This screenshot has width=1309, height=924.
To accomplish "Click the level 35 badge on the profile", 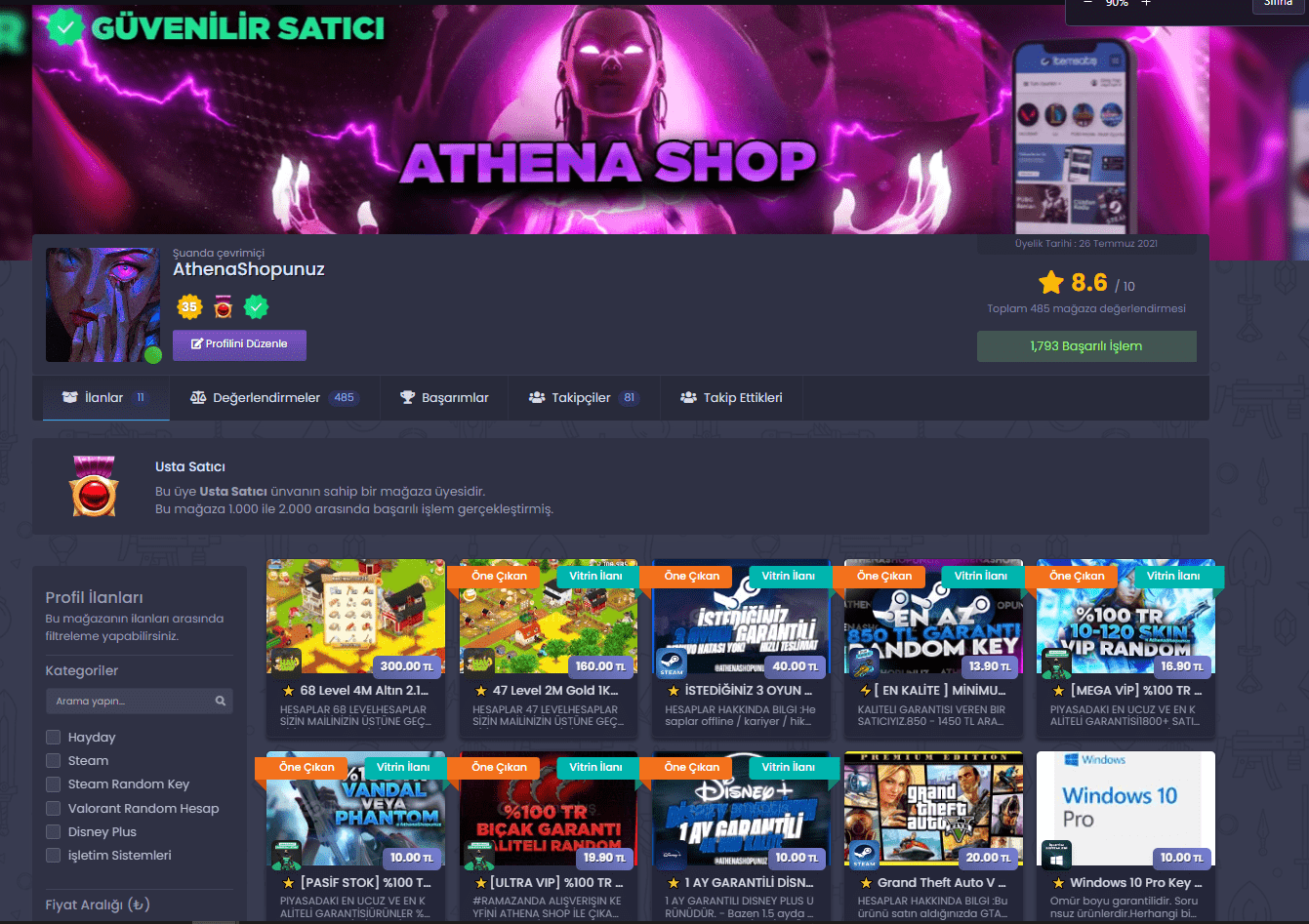I will click(x=189, y=307).
